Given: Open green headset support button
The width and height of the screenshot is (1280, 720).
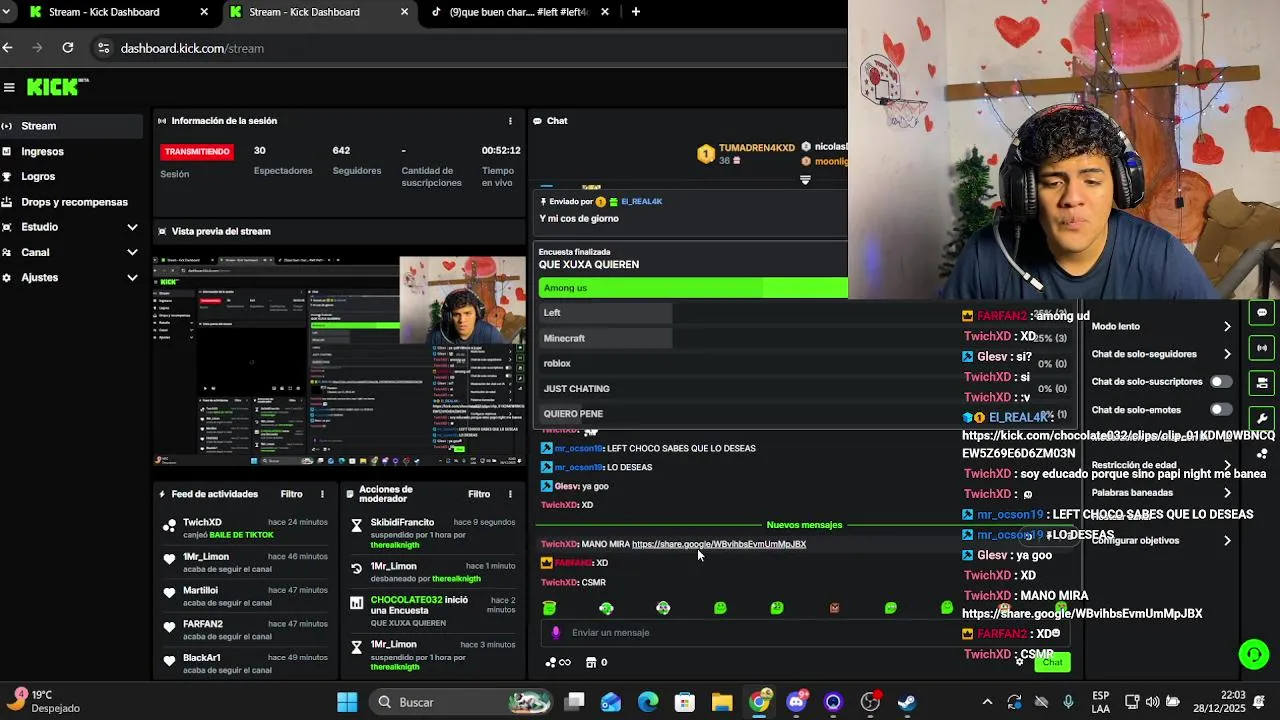Looking at the screenshot, I should click(x=1253, y=654).
